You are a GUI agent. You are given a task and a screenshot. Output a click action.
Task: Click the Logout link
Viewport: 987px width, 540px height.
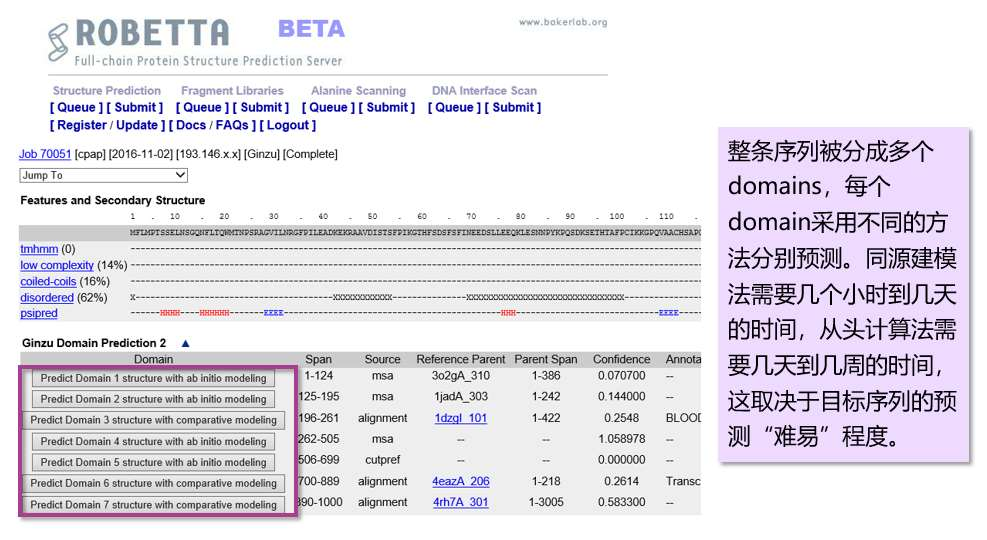point(288,125)
